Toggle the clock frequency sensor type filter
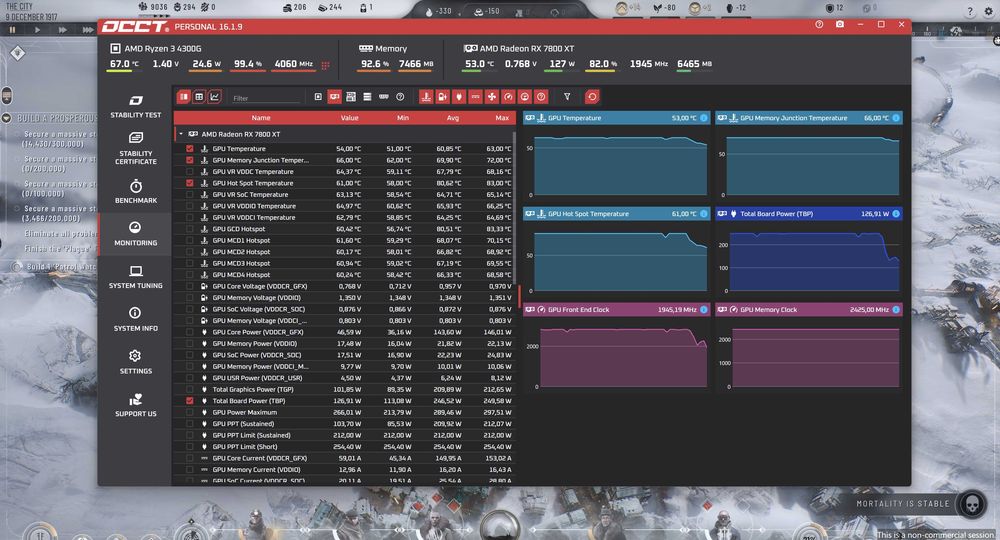The height and width of the screenshot is (540, 1000). pyautogui.click(x=508, y=97)
